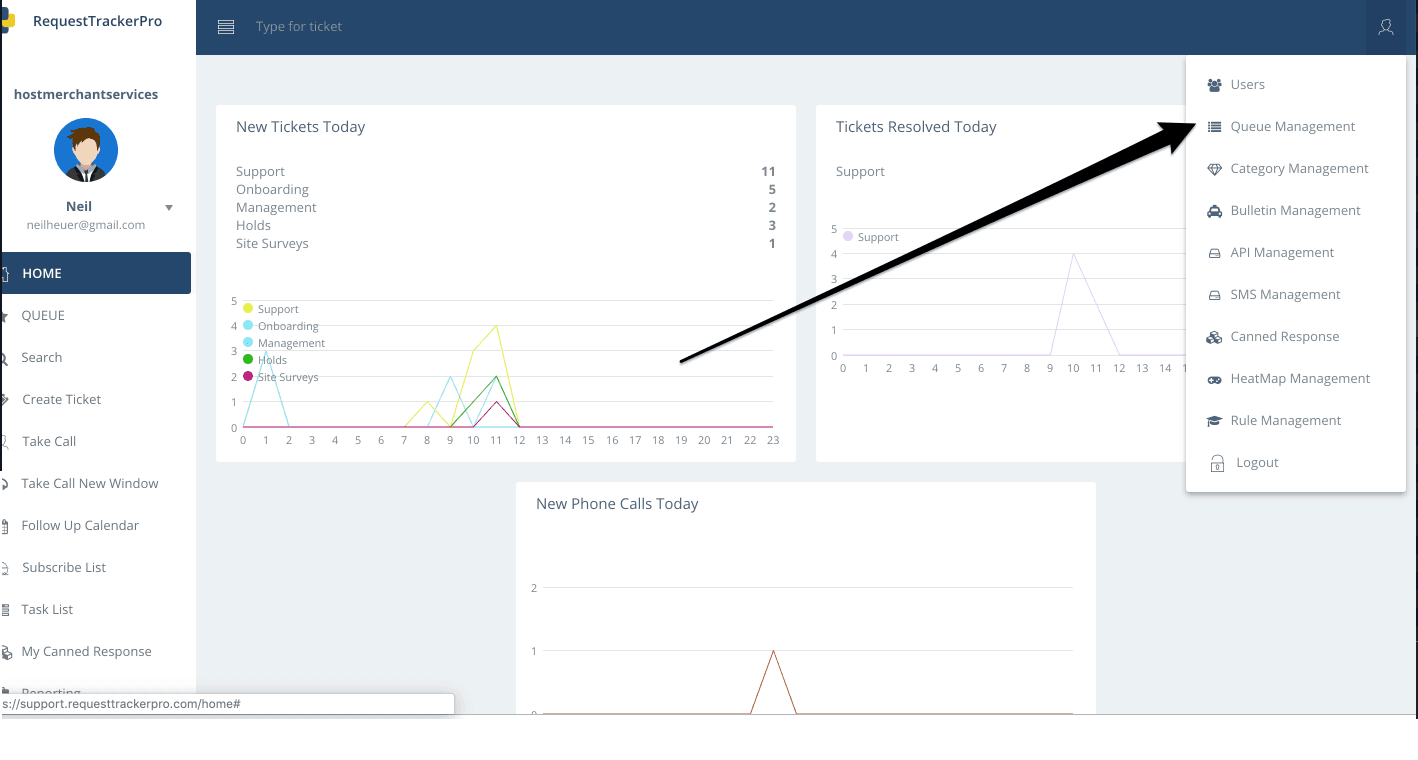Viewport: 1418px width, 760px height.
Task: Click the hamburger menu icon in top bar
Action: [225, 27]
